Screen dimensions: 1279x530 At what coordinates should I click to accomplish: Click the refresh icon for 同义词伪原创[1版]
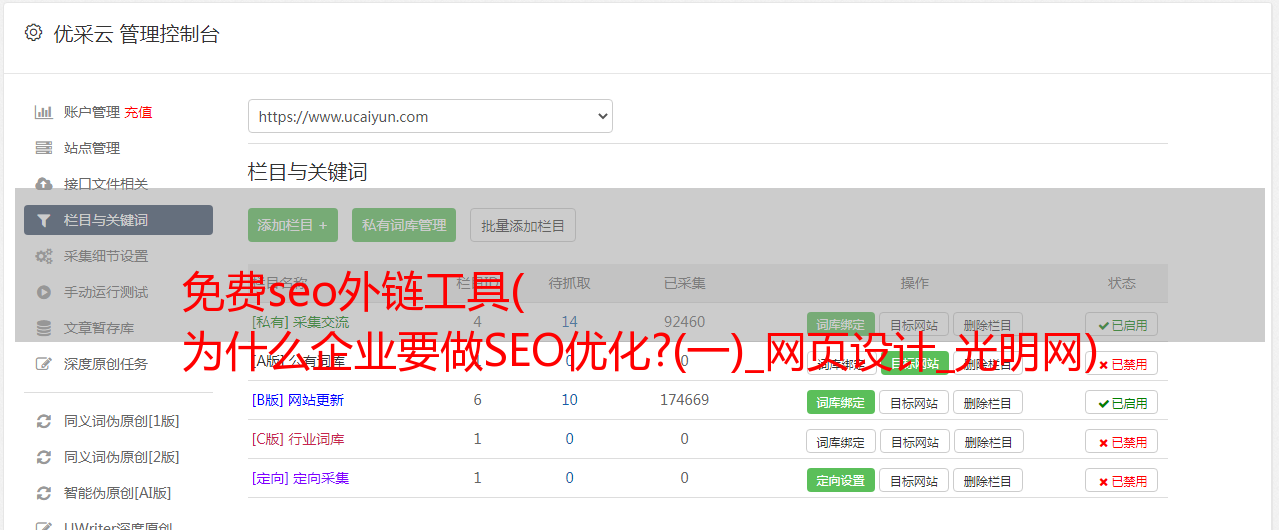44,421
